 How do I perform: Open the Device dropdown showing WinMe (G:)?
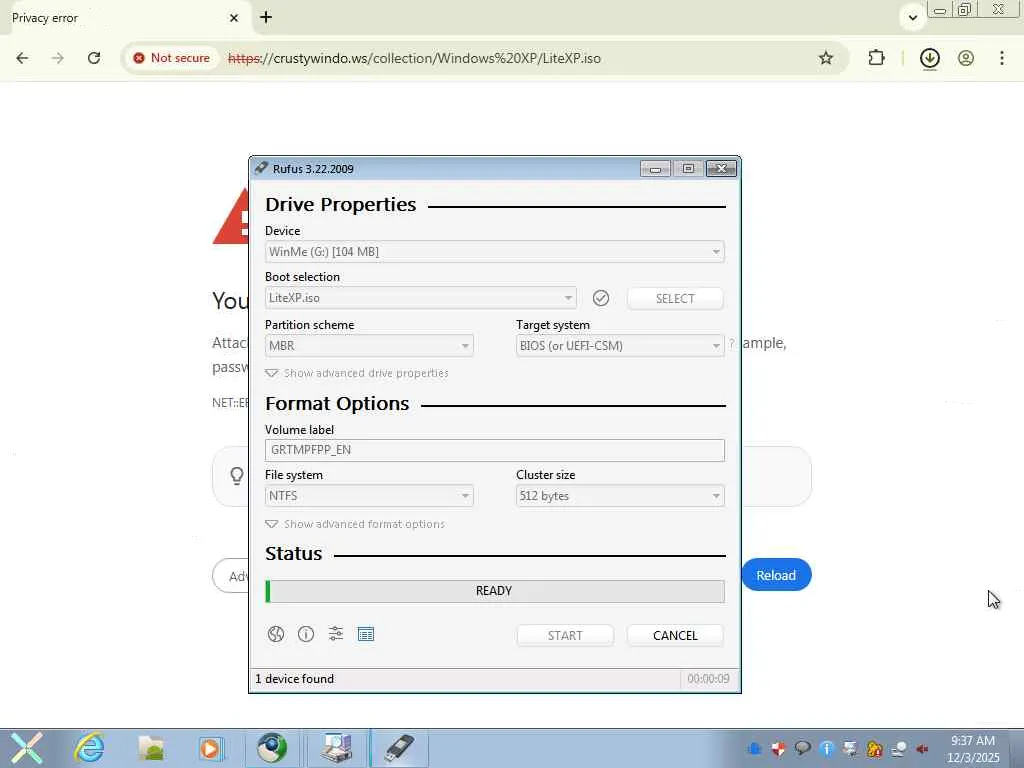(x=494, y=252)
